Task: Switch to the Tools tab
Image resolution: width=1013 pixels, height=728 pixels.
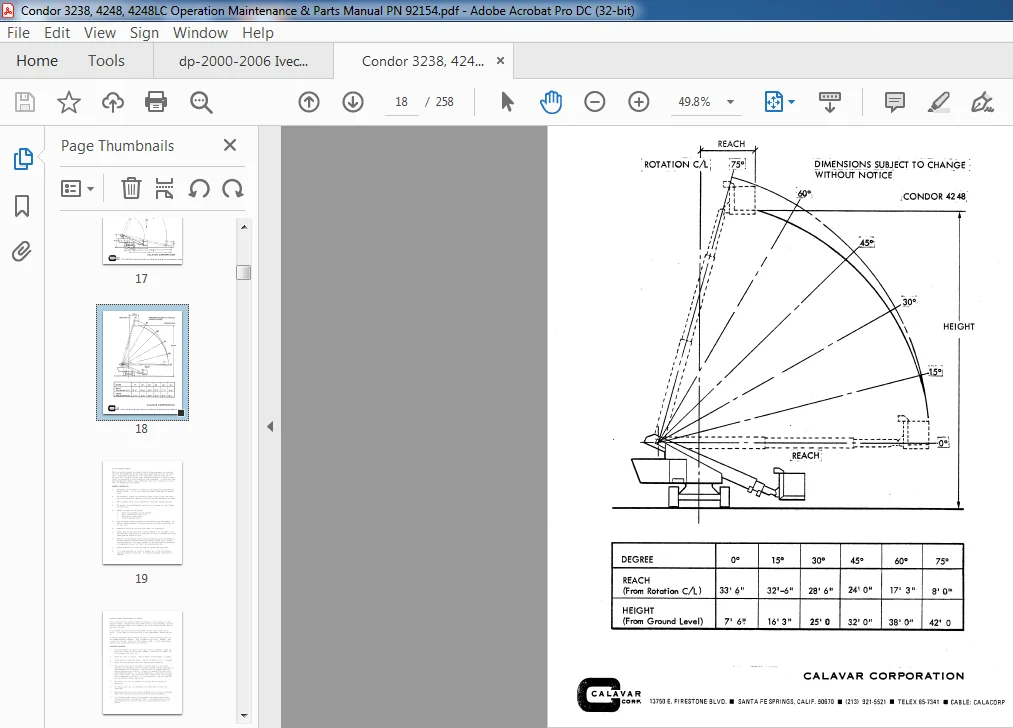Action: click(x=106, y=61)
